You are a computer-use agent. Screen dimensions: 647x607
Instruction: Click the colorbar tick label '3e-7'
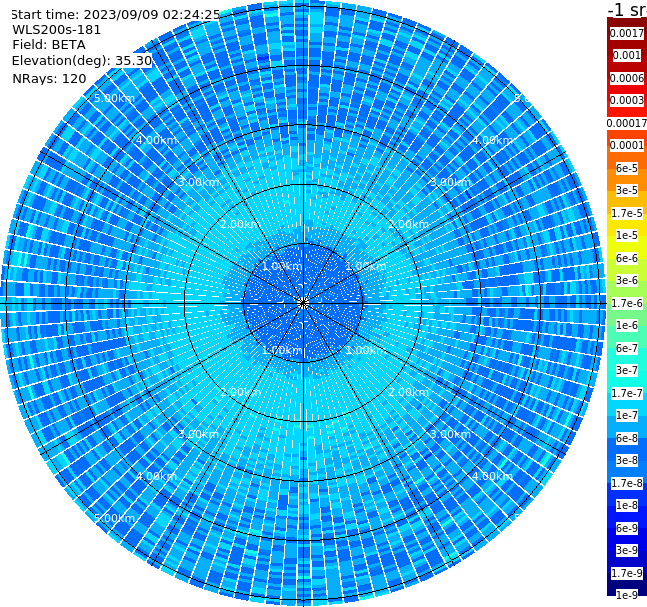tap(627, 370)
